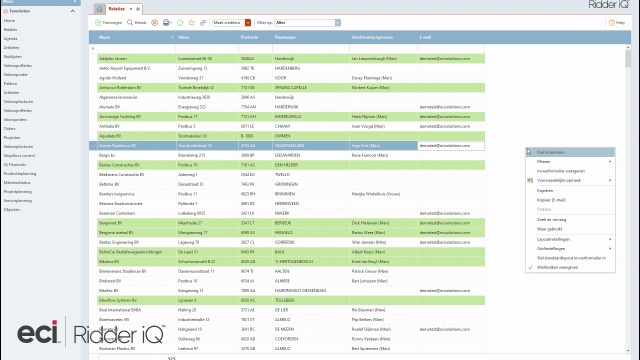This screenshot has width=640, height=360.
Task: Open Objecten in sidebar
Action: point(12,209)
